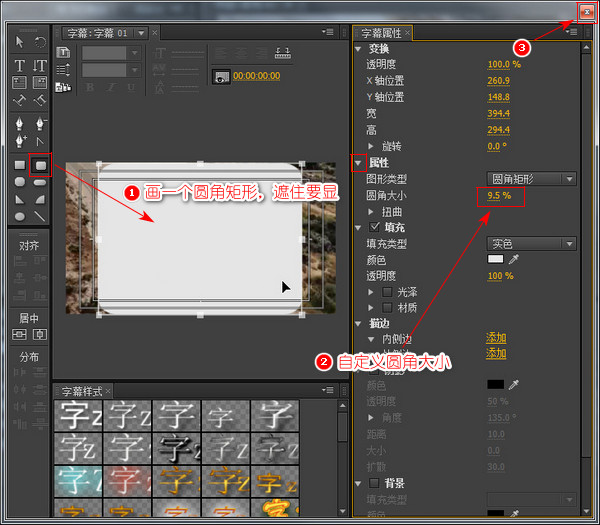
Task: Click the New Title Based on Current icon
Action: click(63, 52)
